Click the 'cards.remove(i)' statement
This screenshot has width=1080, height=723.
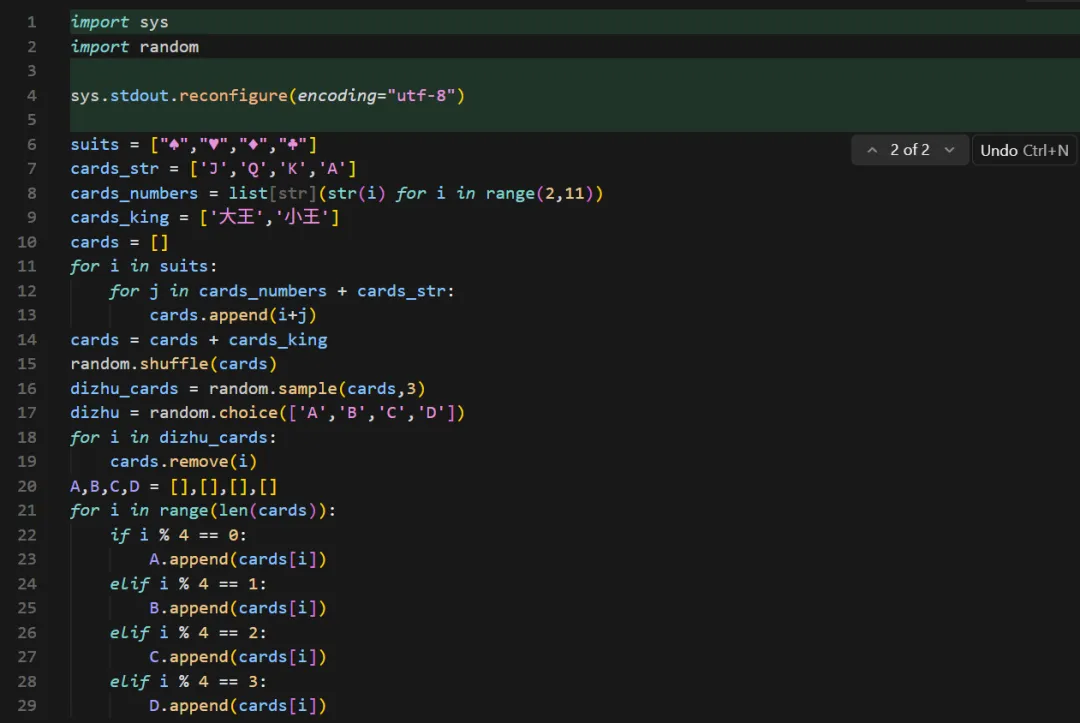(183, 462)
